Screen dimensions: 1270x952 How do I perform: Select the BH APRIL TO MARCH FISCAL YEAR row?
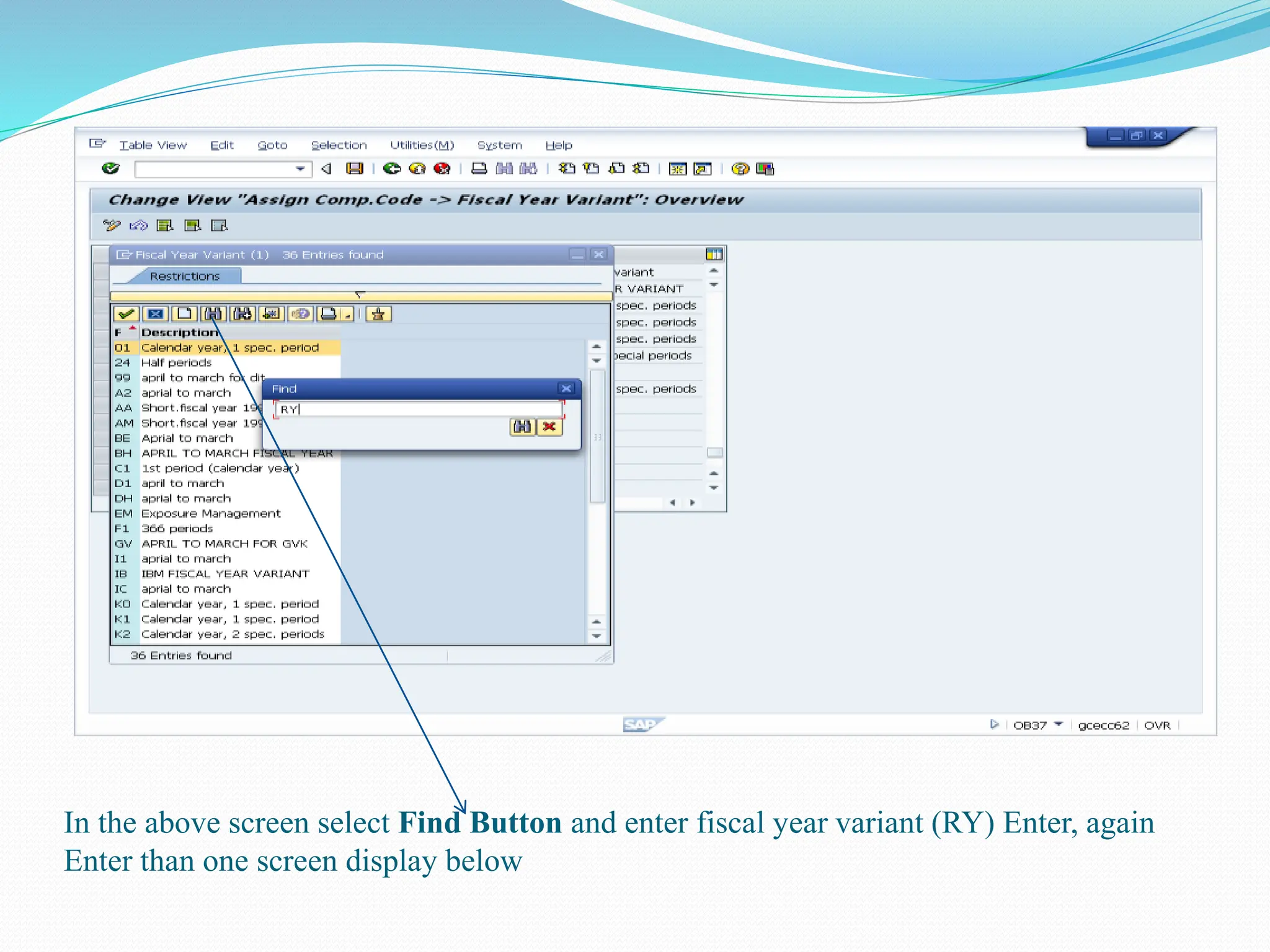click(227, 453)
